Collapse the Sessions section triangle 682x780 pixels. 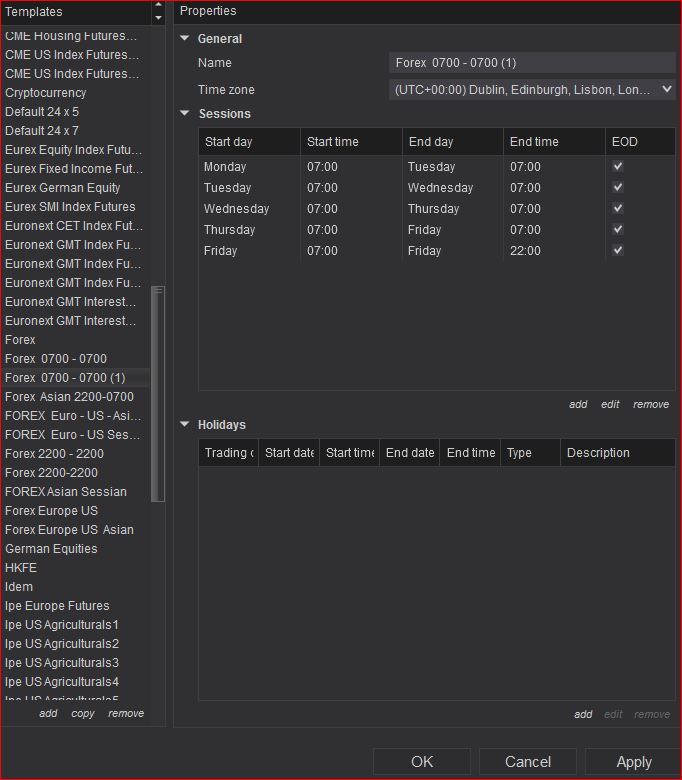pyautogui.click(x=185, y=113)
